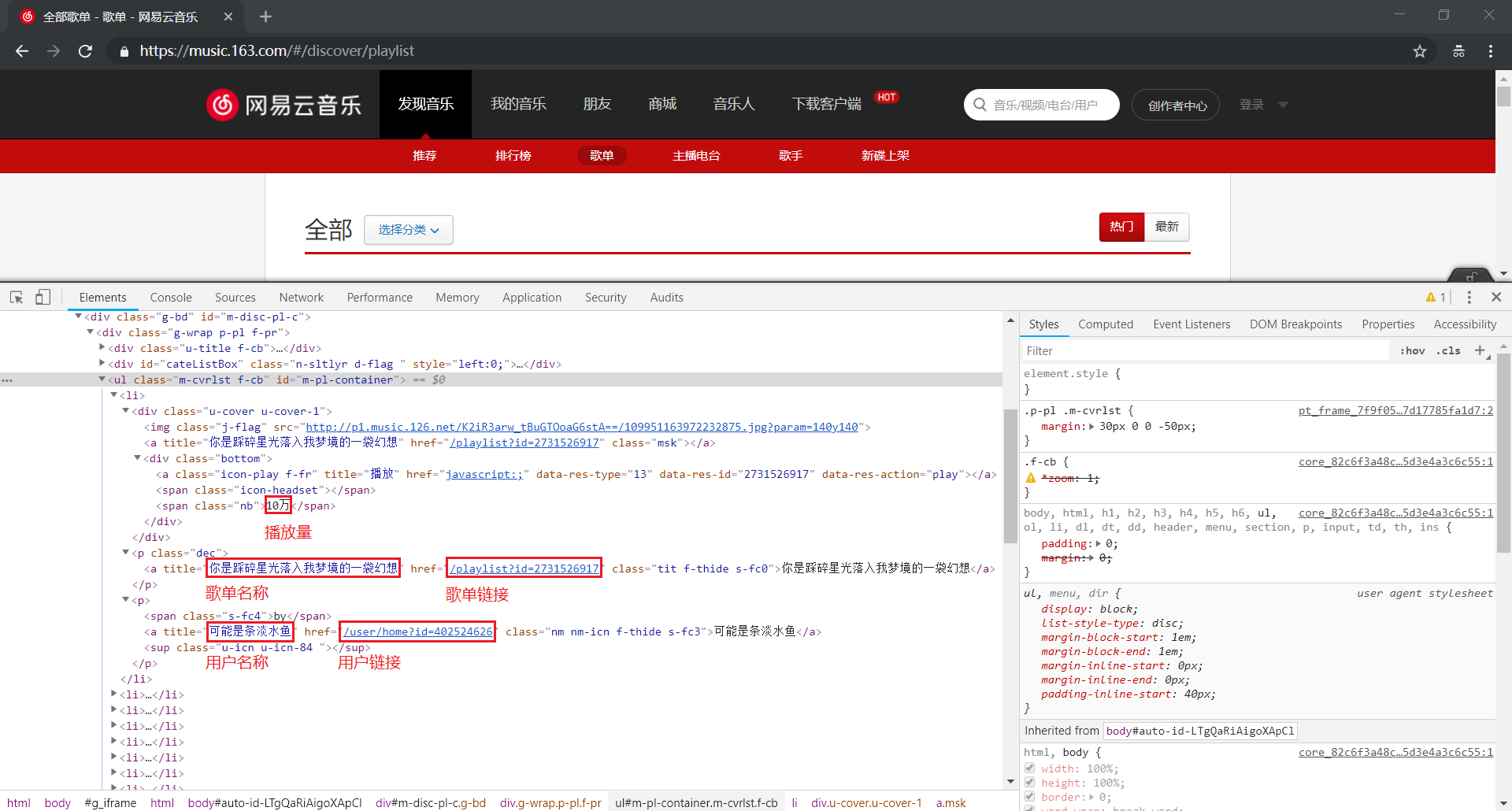
Task: Click the browser back arrow
Action: (x=22, y=51)
